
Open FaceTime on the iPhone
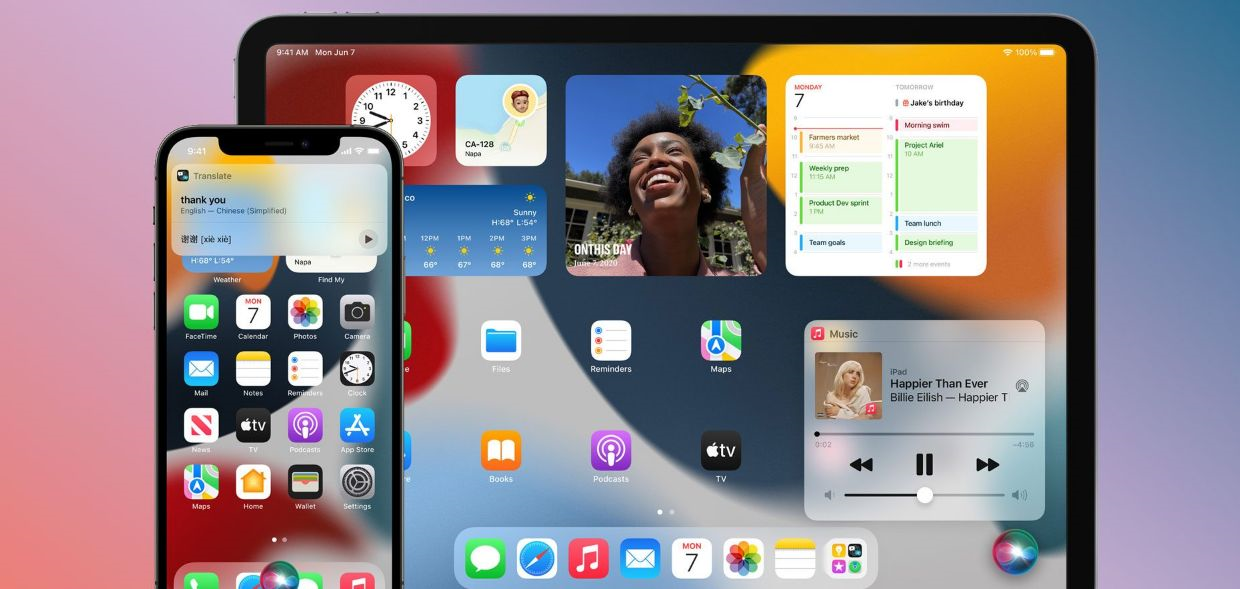(201, 312)
